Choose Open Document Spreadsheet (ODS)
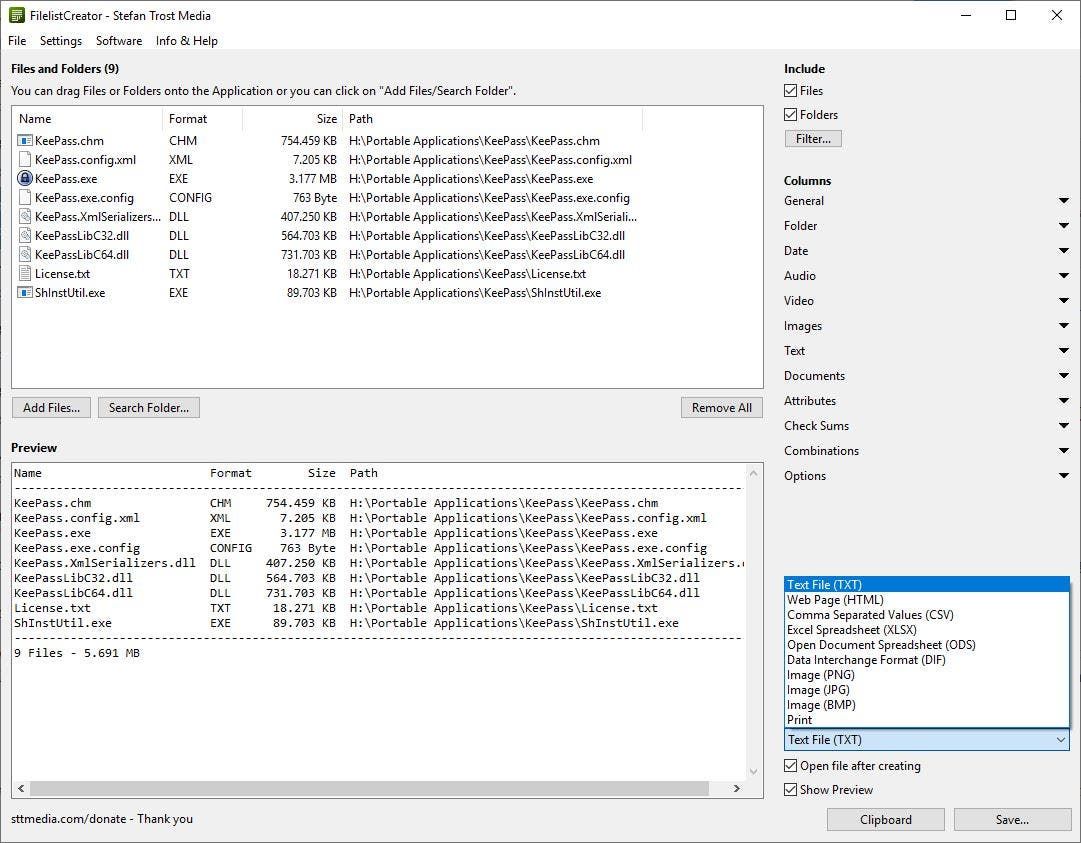This screenshot has width=1081, height=843. (x=927, y=645)
